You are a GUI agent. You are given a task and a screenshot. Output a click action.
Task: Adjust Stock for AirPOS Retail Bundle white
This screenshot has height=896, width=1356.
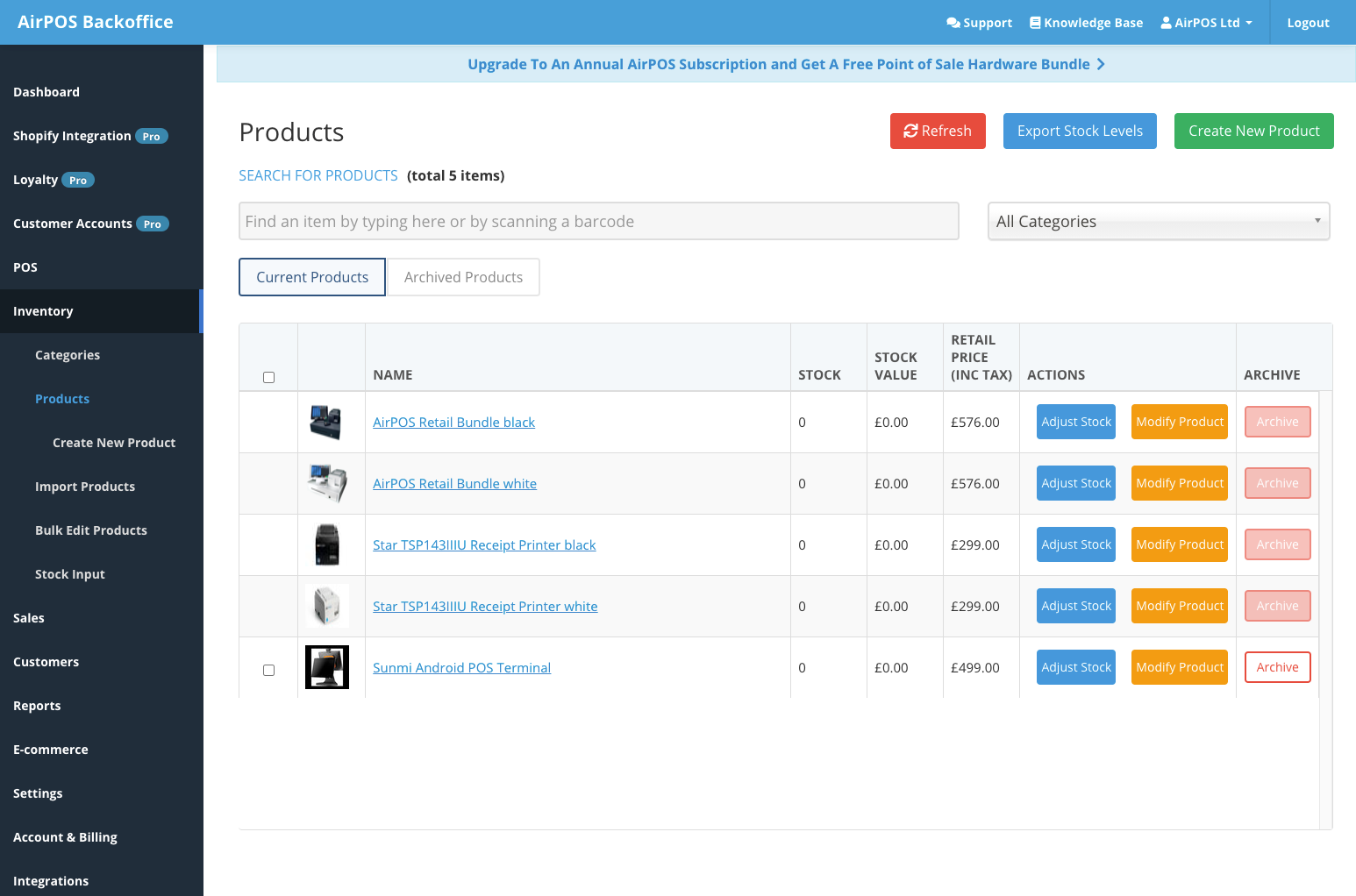click(x=1076, y=483)
